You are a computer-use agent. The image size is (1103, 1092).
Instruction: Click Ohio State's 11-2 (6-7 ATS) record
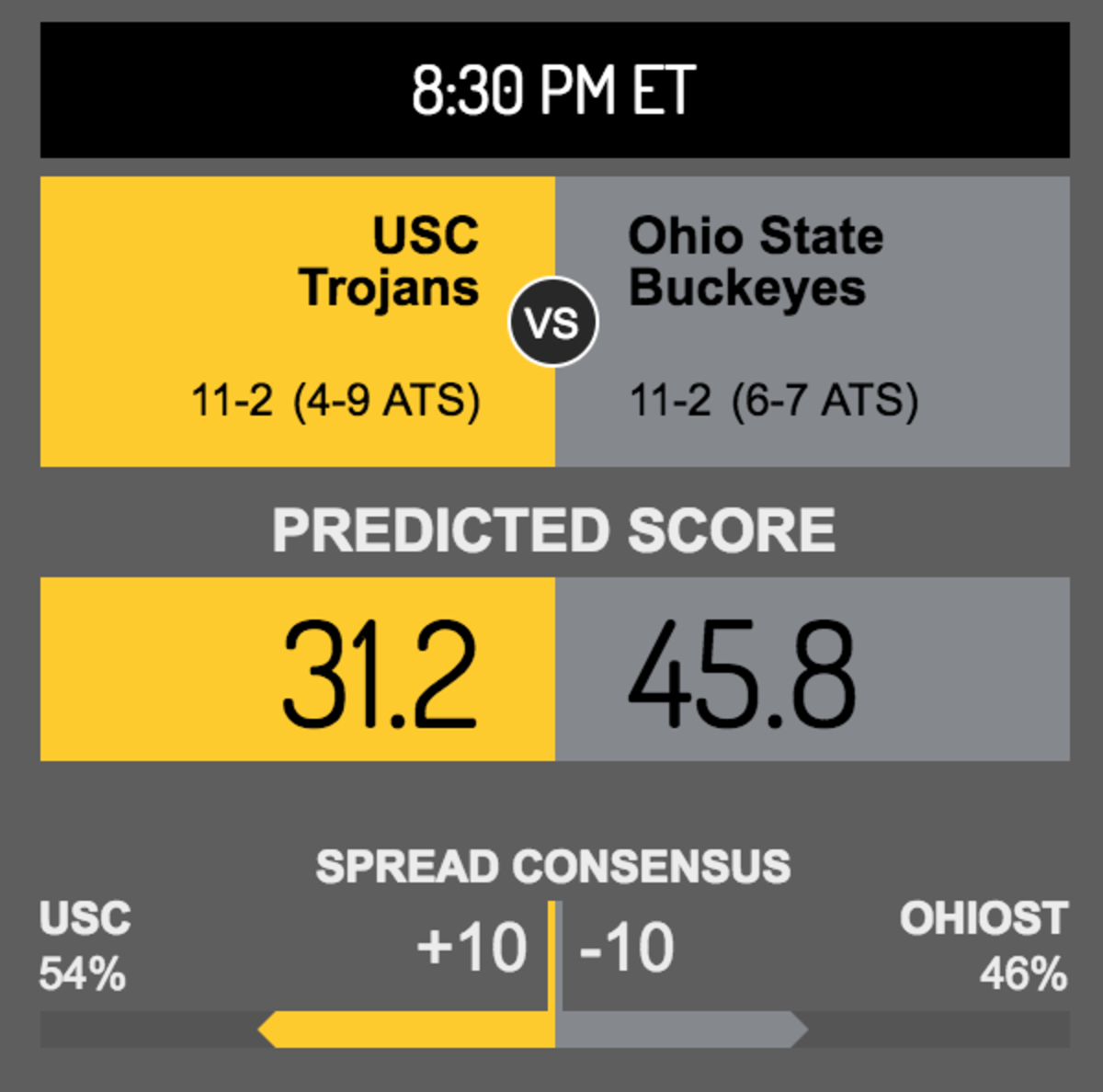(774, 401)
